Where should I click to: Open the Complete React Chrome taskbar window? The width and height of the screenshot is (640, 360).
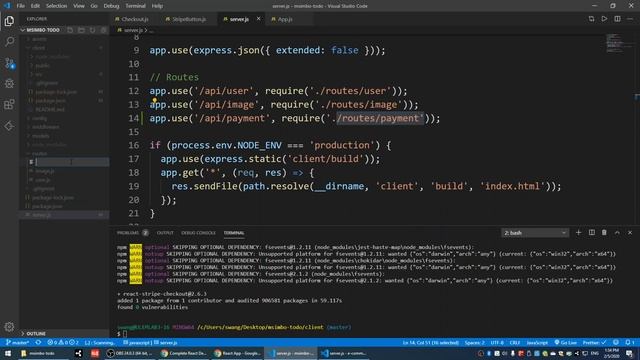[x=184, y=353]
